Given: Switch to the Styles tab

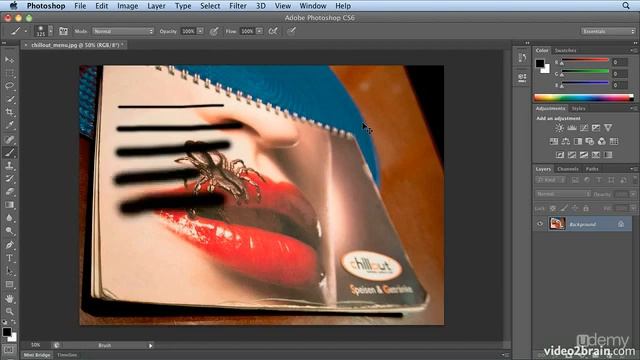Looking at the screenshot, I should pos(578,108).
